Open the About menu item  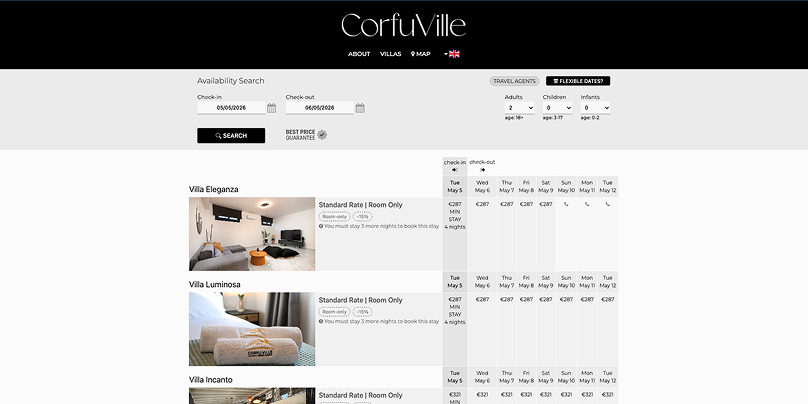(x=359, y=54)
